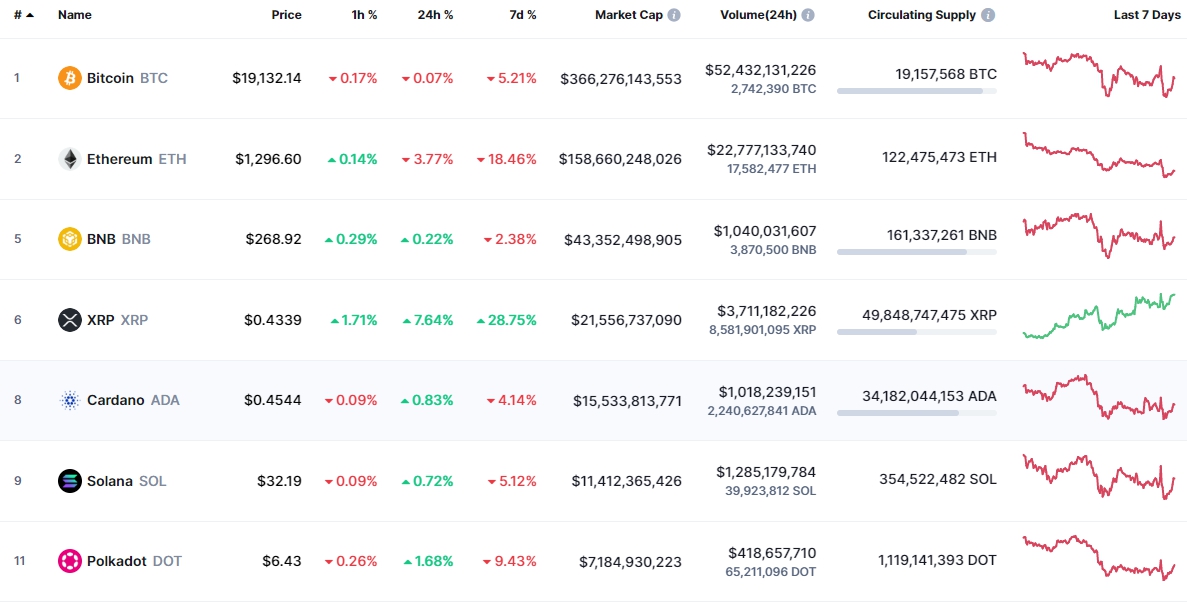Open Polkadot 7-day sparkline chart
The height and width of the screenshot is (603, 1187).
point(1099,558)
